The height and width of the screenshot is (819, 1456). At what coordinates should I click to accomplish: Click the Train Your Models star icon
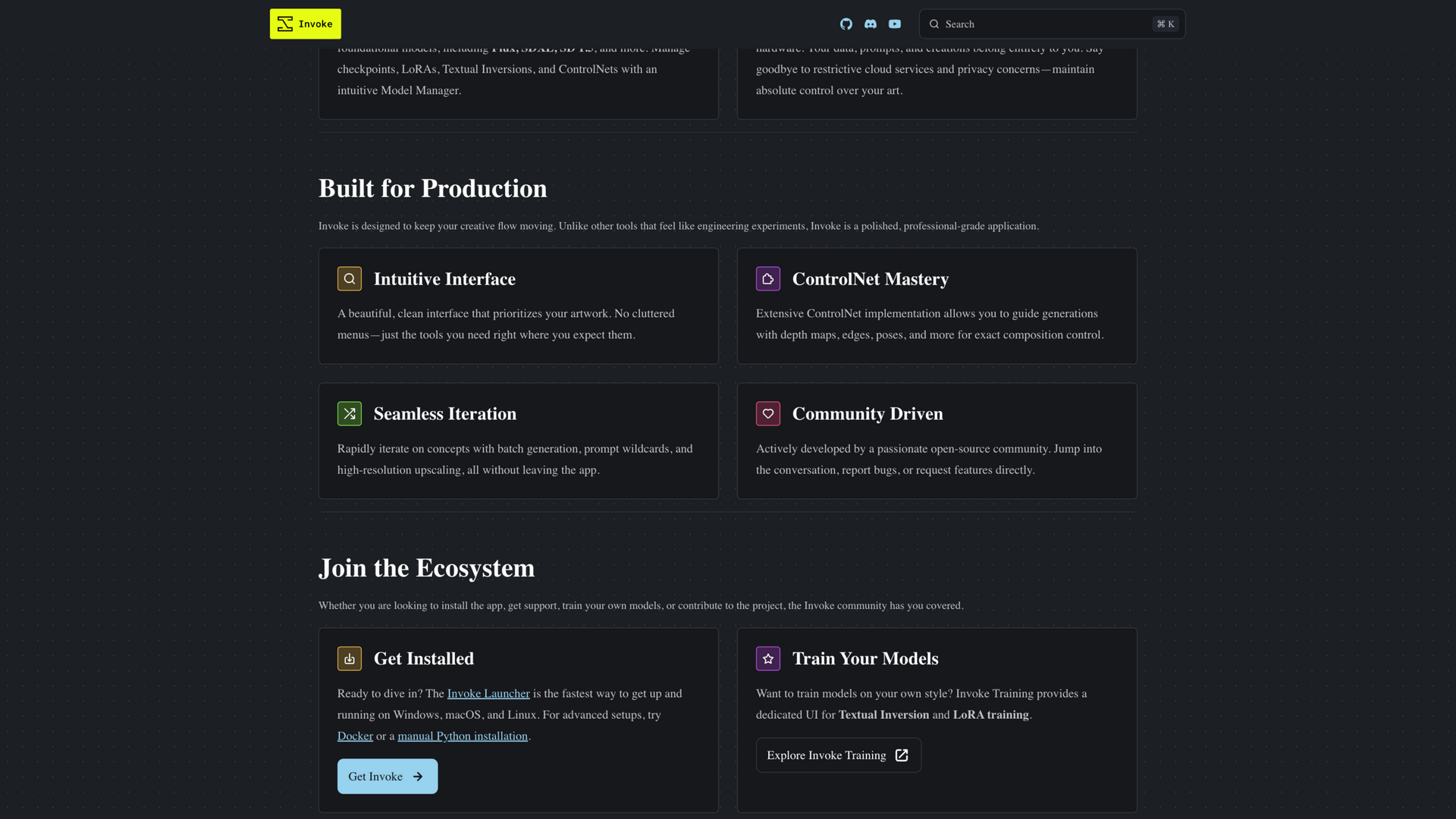[x=768, y=659]
